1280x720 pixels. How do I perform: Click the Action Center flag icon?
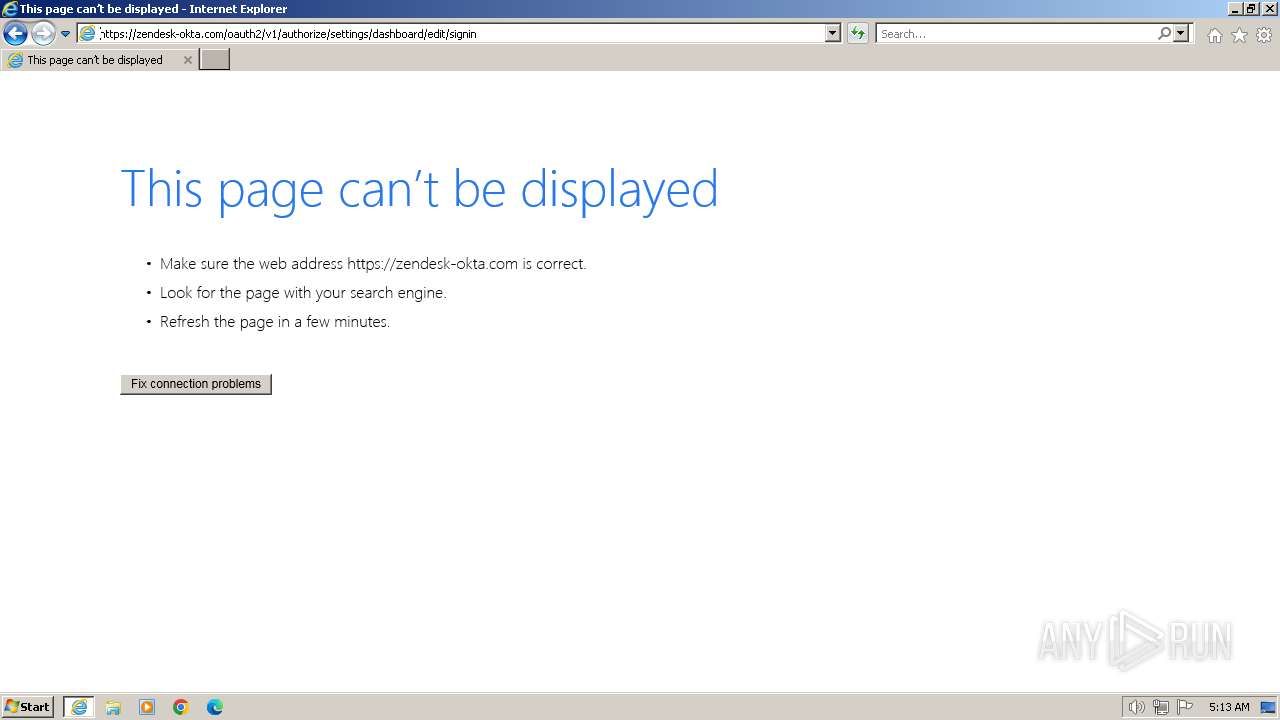(1185, 707)
